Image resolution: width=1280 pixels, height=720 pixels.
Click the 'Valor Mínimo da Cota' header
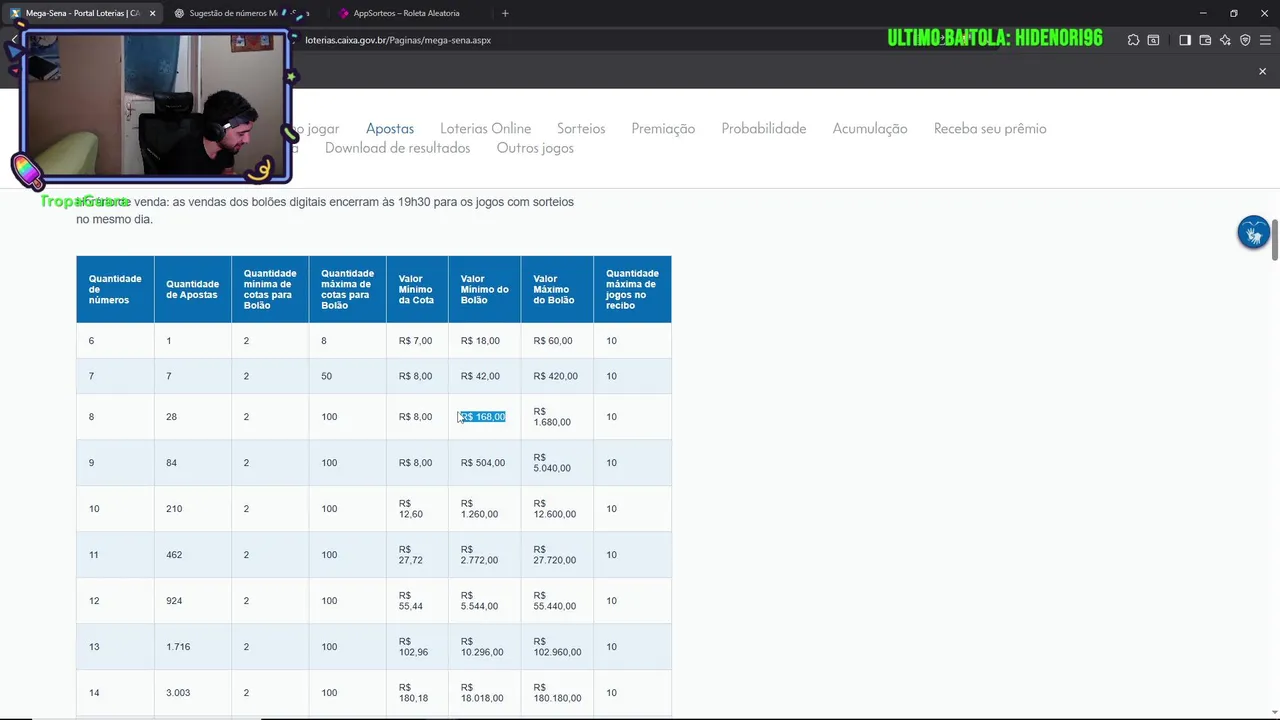(417, 289)
